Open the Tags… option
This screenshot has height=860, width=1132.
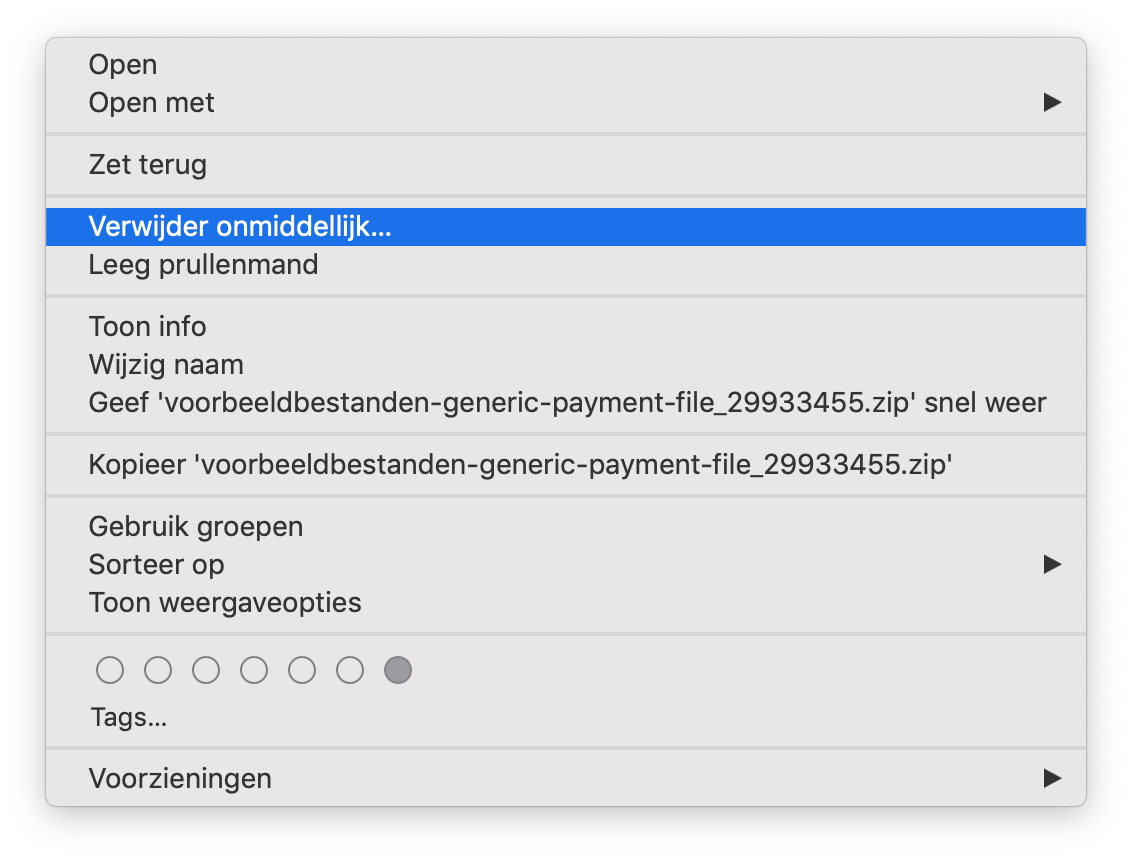pyautogui.click(x=566, y=718)
